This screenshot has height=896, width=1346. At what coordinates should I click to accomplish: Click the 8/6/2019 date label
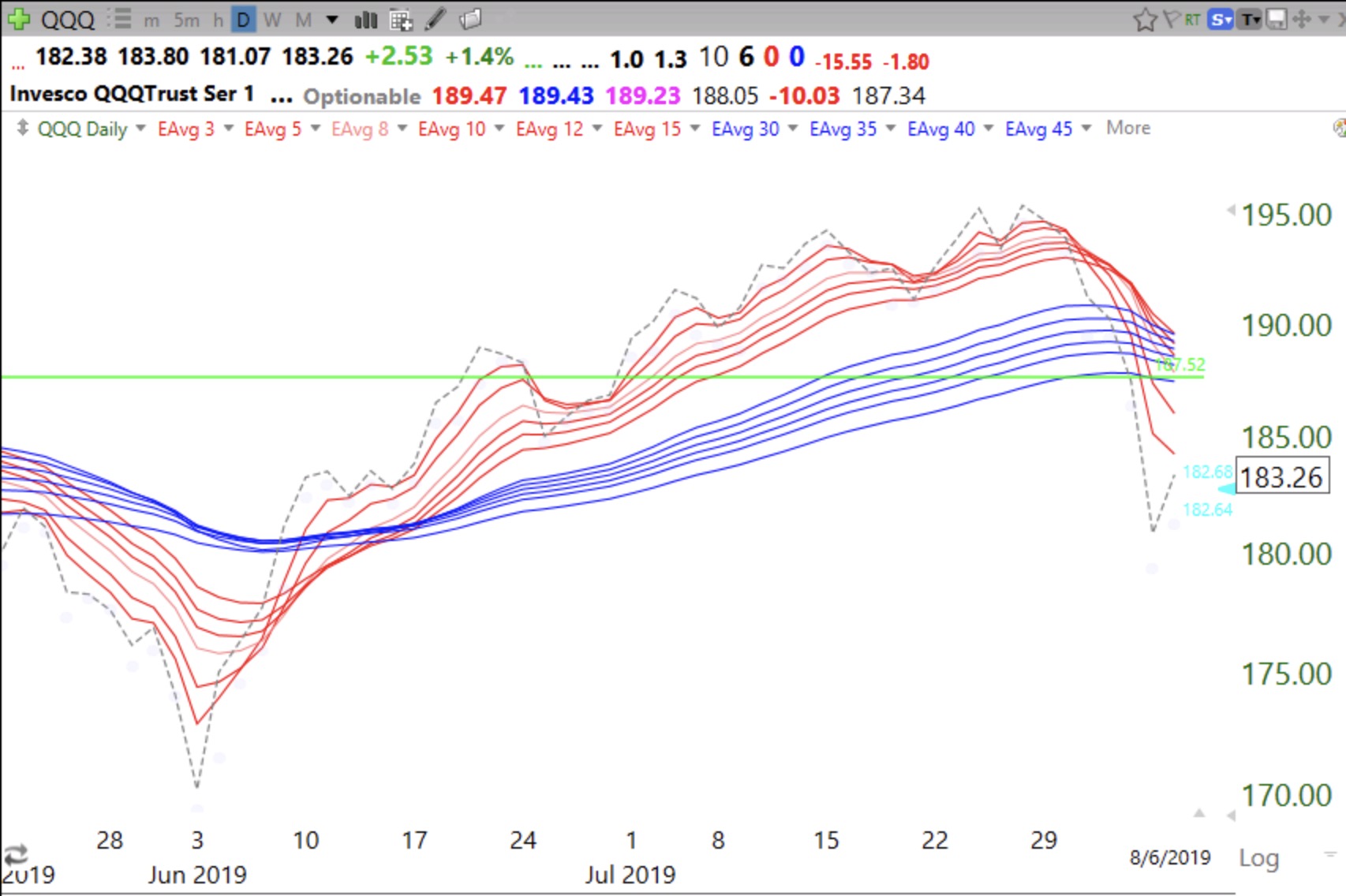coord(1169,857)
